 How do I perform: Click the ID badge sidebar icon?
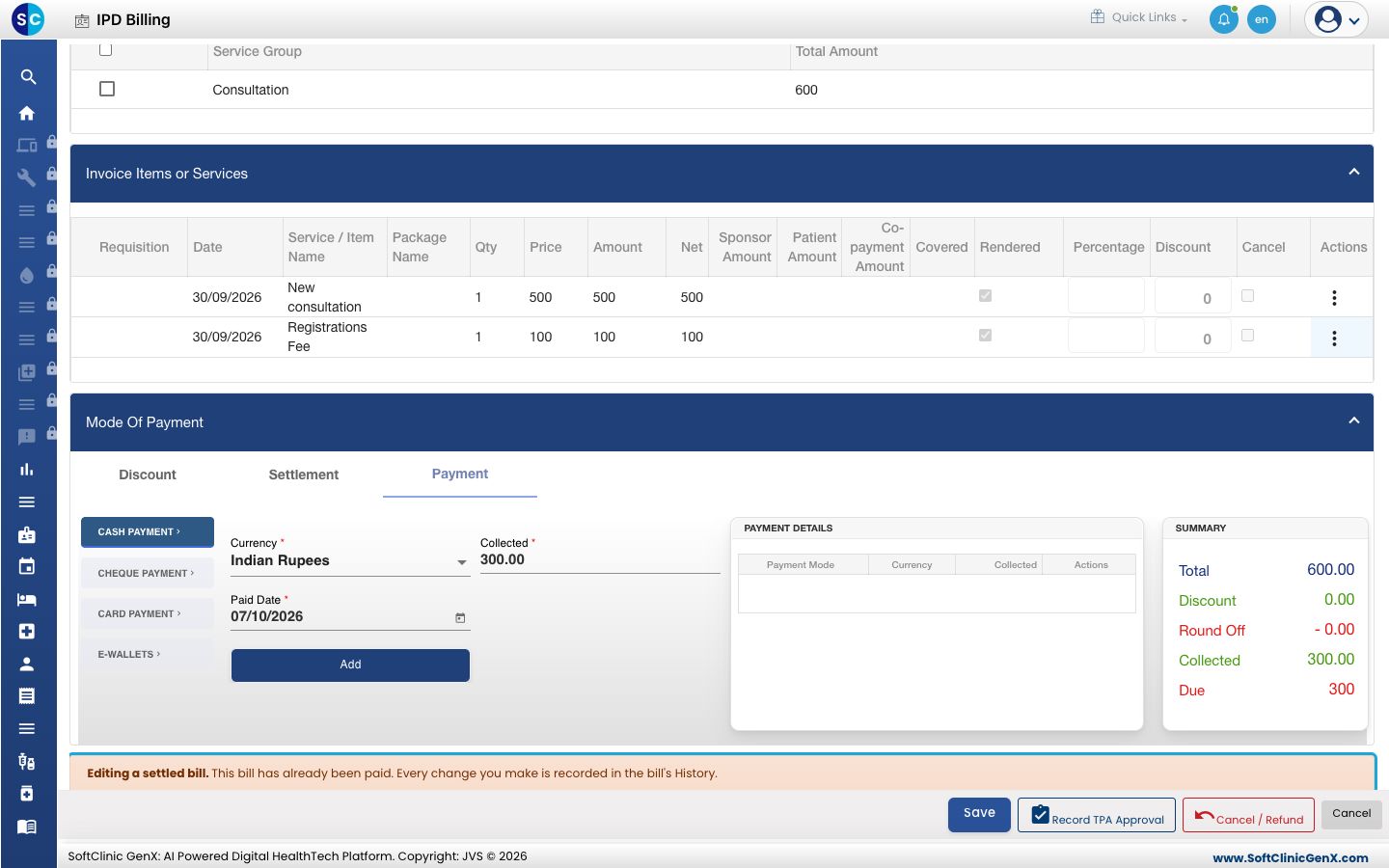point(27,534)
